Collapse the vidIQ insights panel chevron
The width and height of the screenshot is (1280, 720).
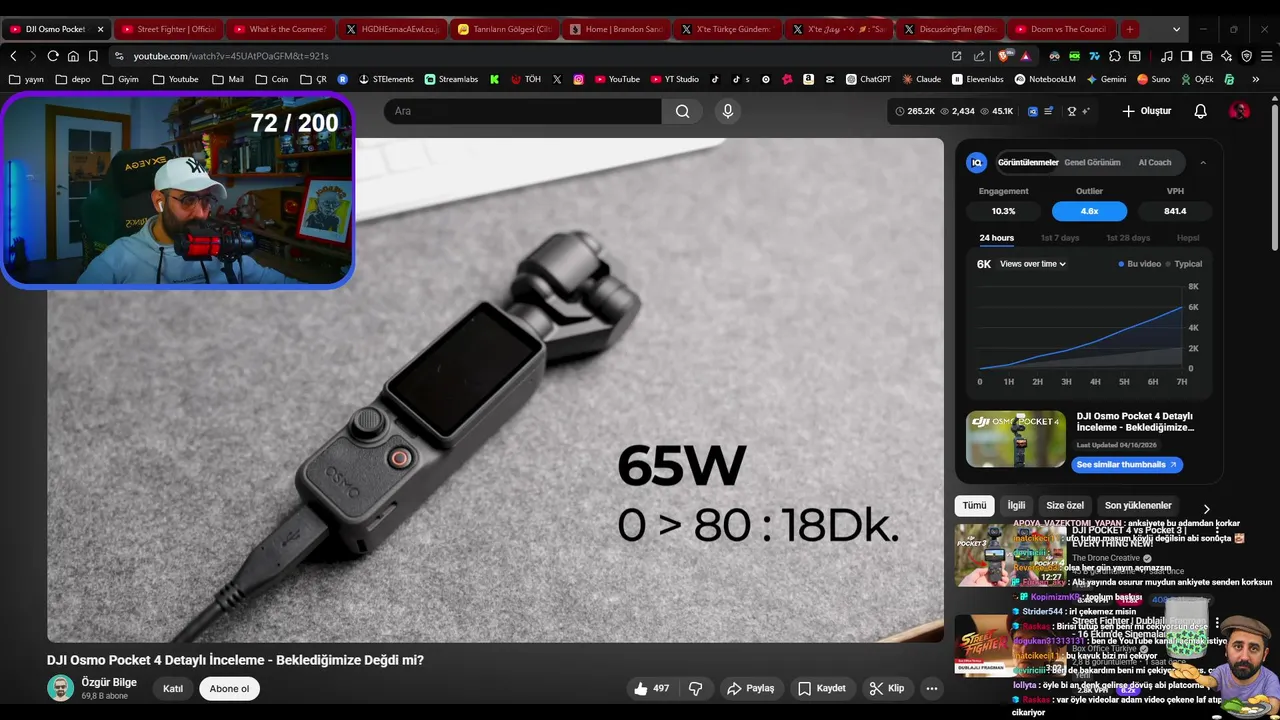(1203, 162)
